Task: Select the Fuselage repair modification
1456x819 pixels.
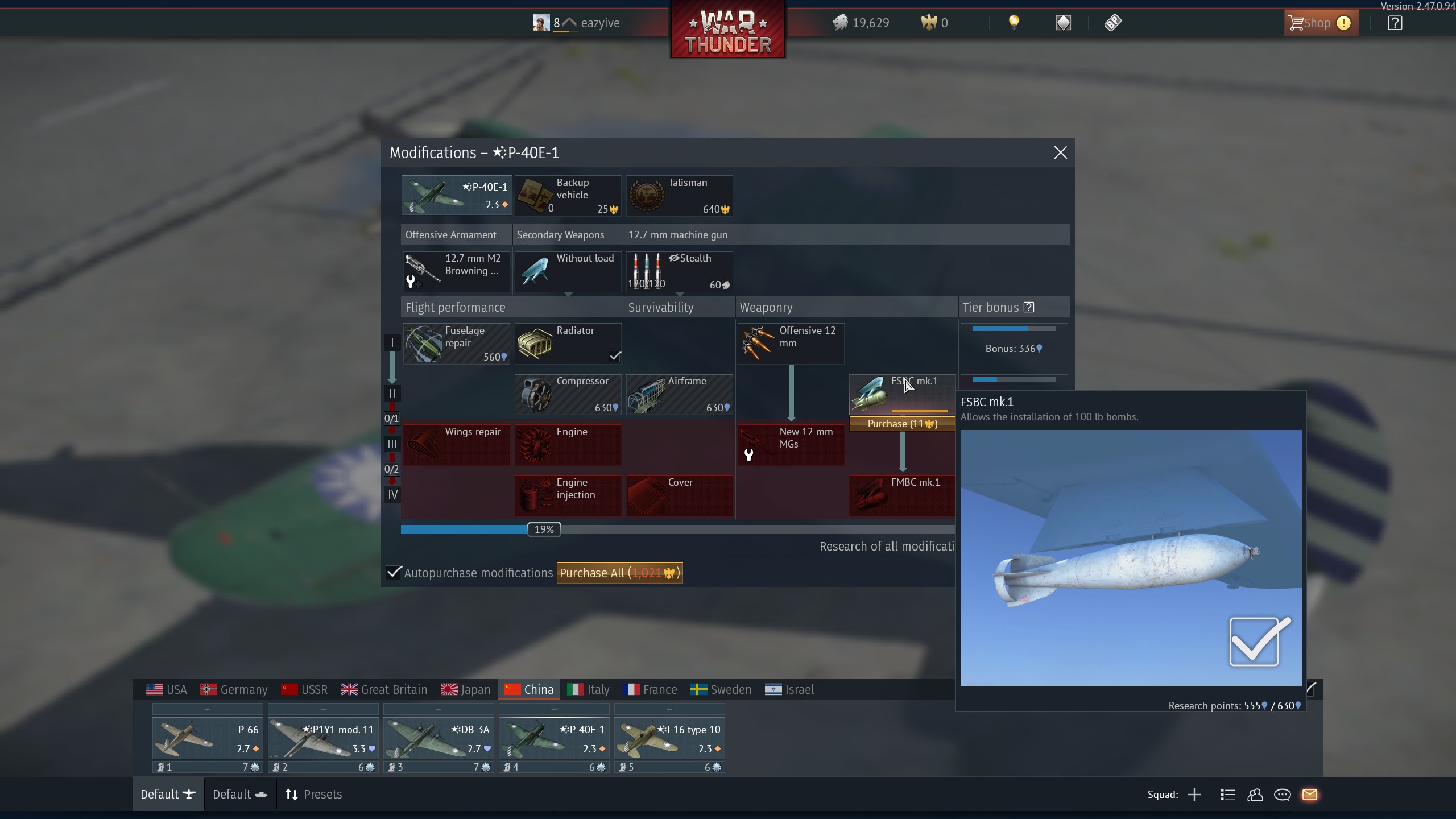Action: [x=457, y=344]
